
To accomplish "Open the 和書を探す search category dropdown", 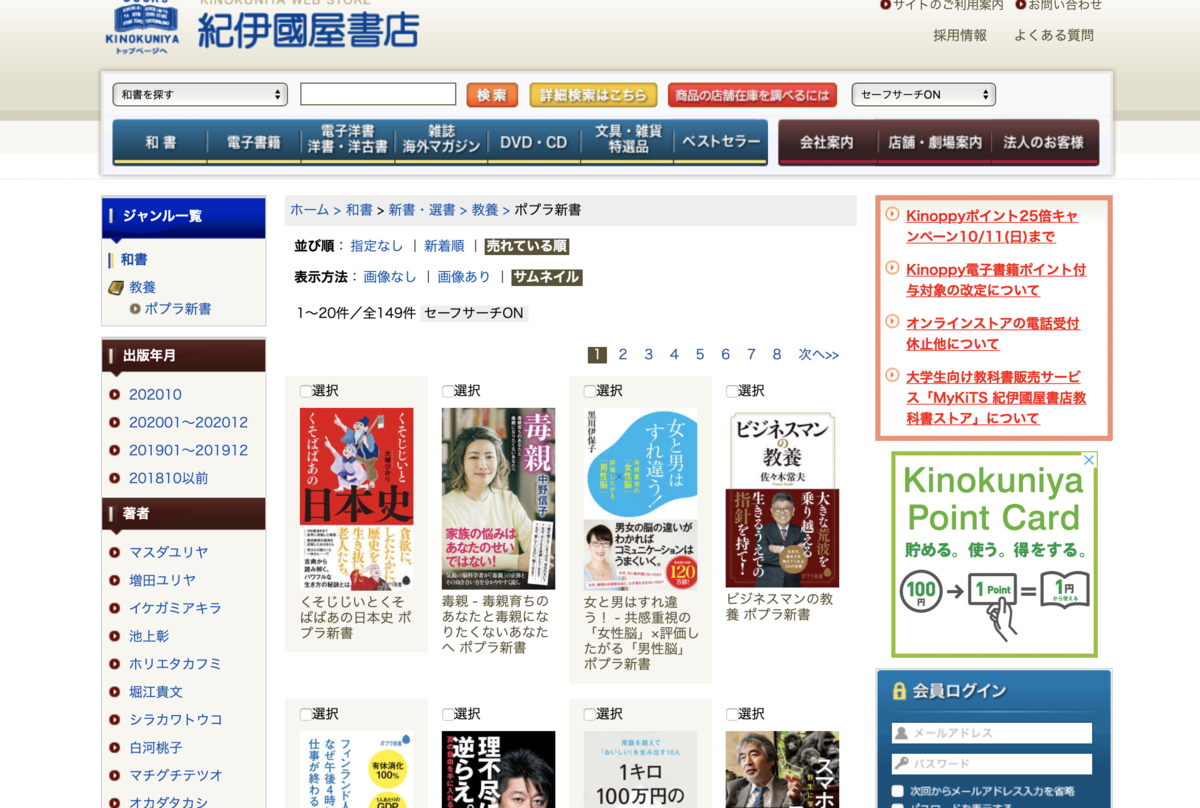I will pyautogui.click(x=200, y=94).
